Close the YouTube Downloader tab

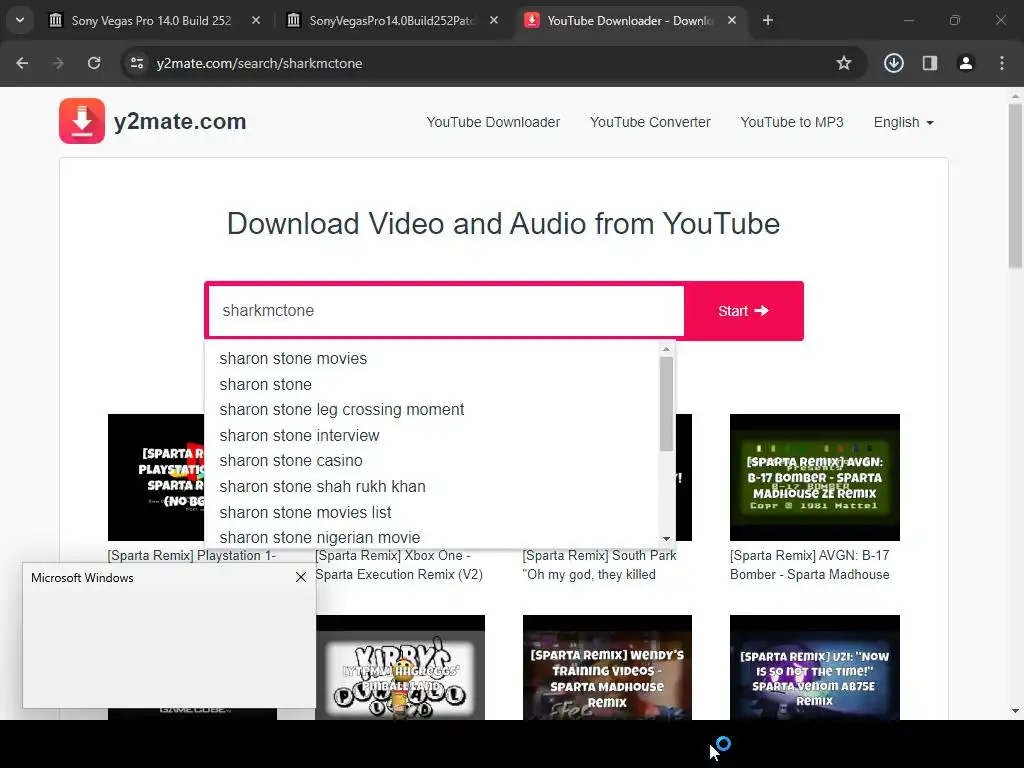pyautogui.click(x=732, y=20)
